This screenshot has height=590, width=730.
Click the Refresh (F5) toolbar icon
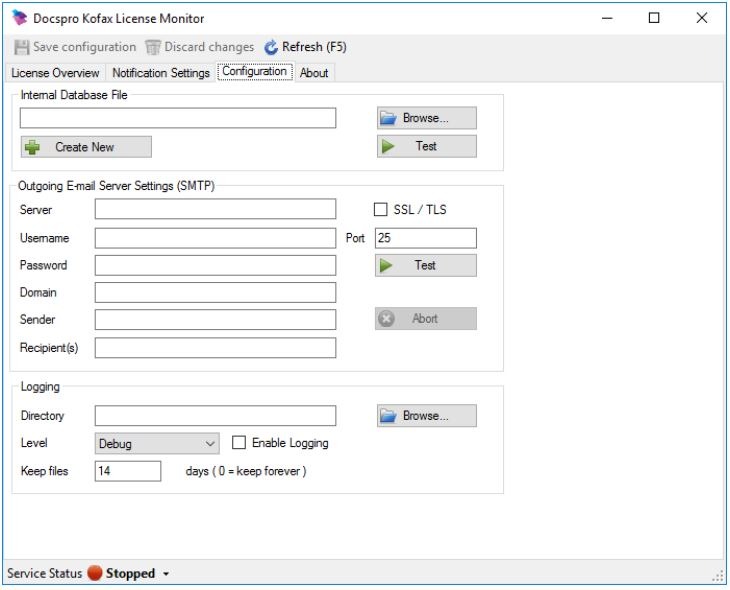271,47
